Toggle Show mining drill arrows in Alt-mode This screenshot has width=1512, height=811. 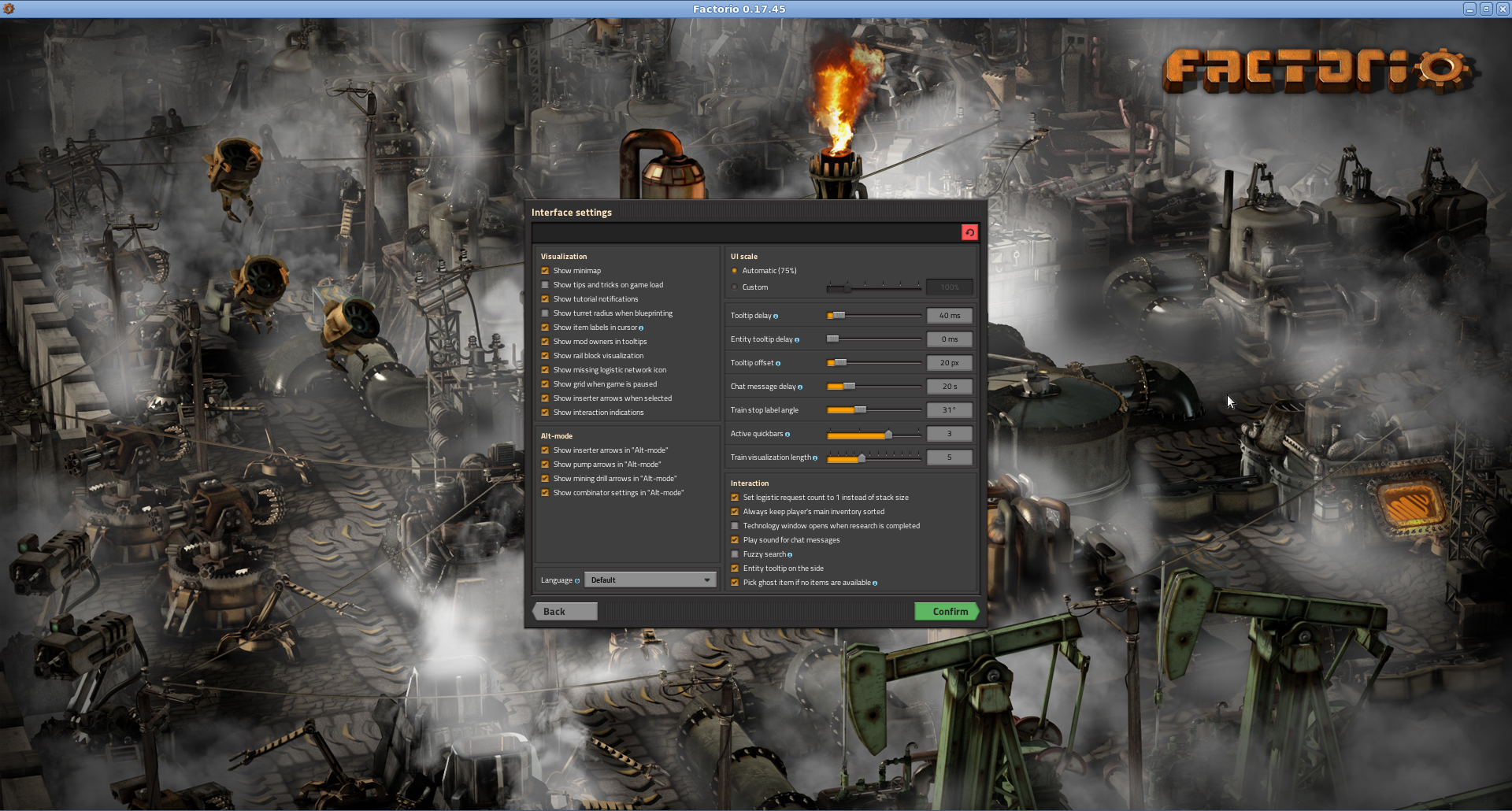tap(545, 479)
